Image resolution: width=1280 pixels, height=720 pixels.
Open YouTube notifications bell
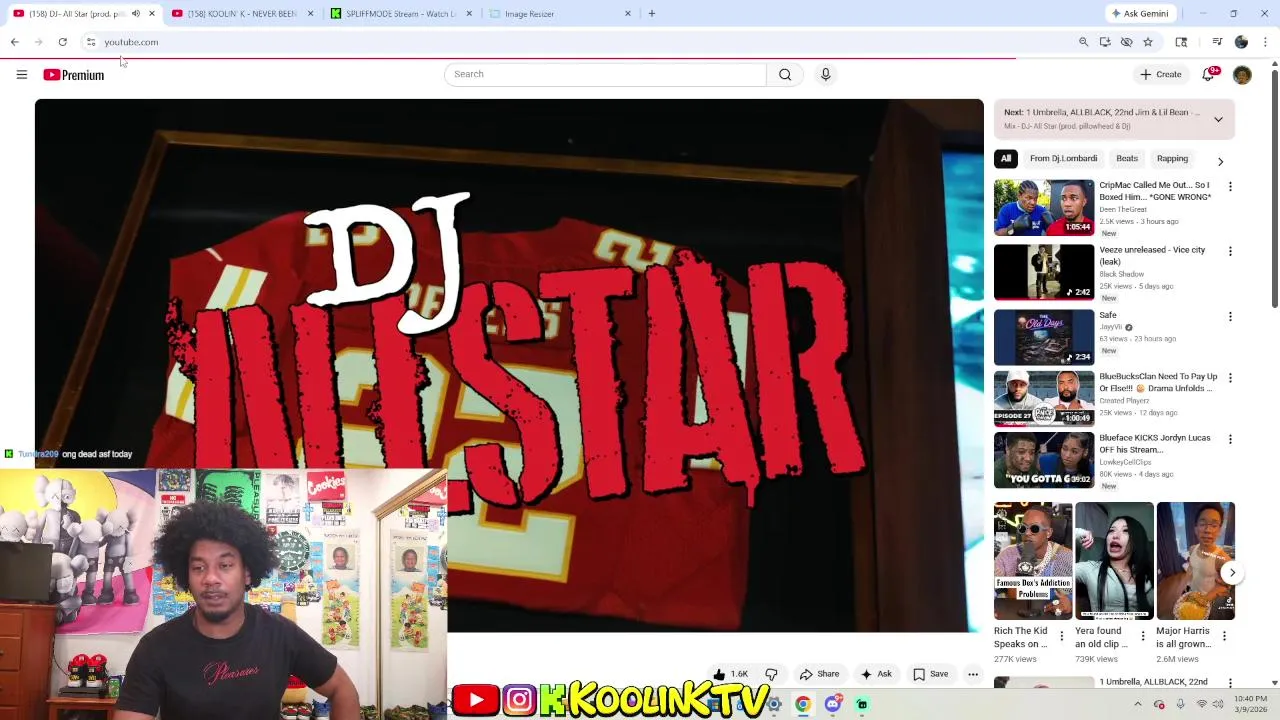pos(1208,74)
